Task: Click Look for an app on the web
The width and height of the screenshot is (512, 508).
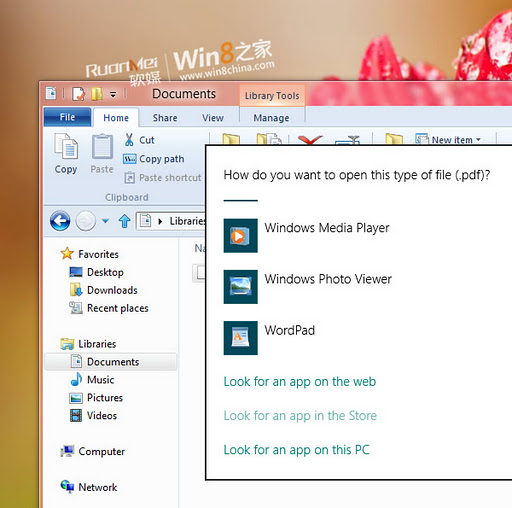Action: 300,382
